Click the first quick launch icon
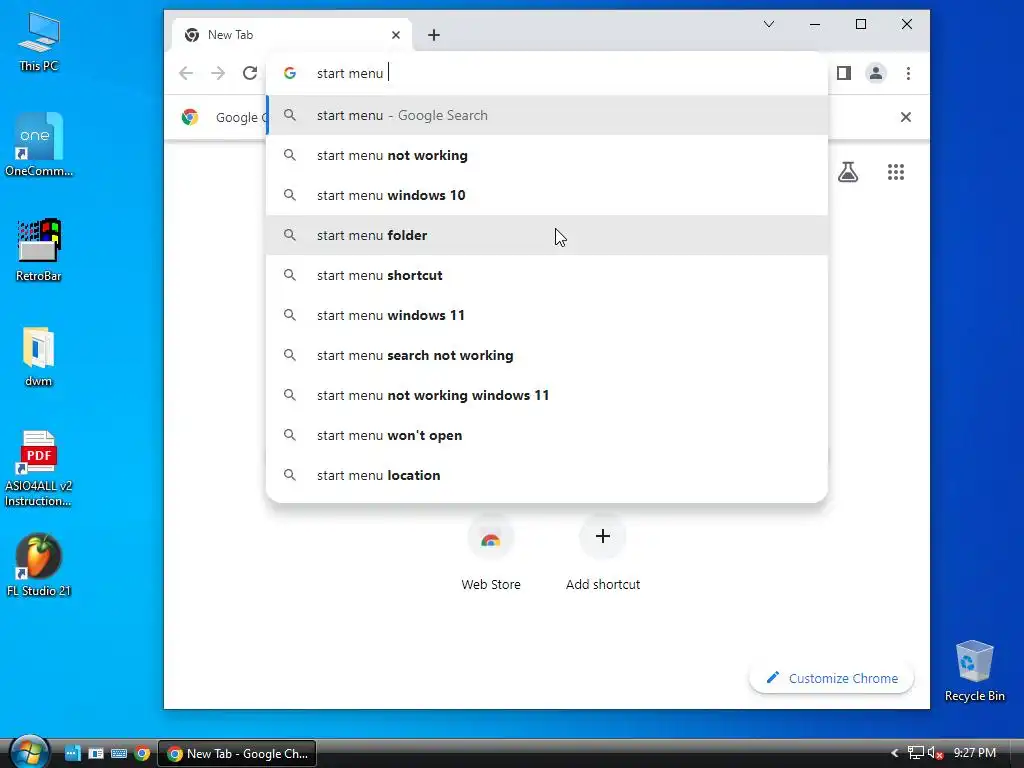Viewport: 1024px width, 768px height. tap(72, 754)
